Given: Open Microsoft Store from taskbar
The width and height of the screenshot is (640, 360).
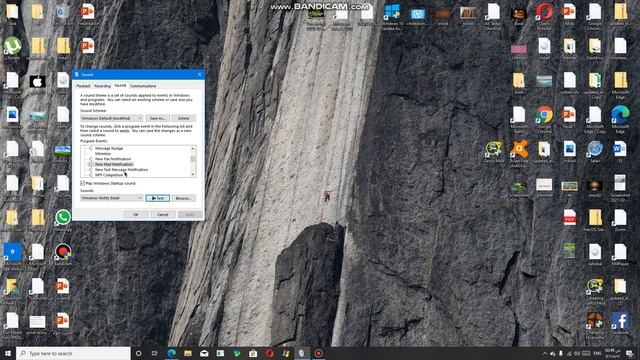Looking at the screenshot, I should pos(253,353).
